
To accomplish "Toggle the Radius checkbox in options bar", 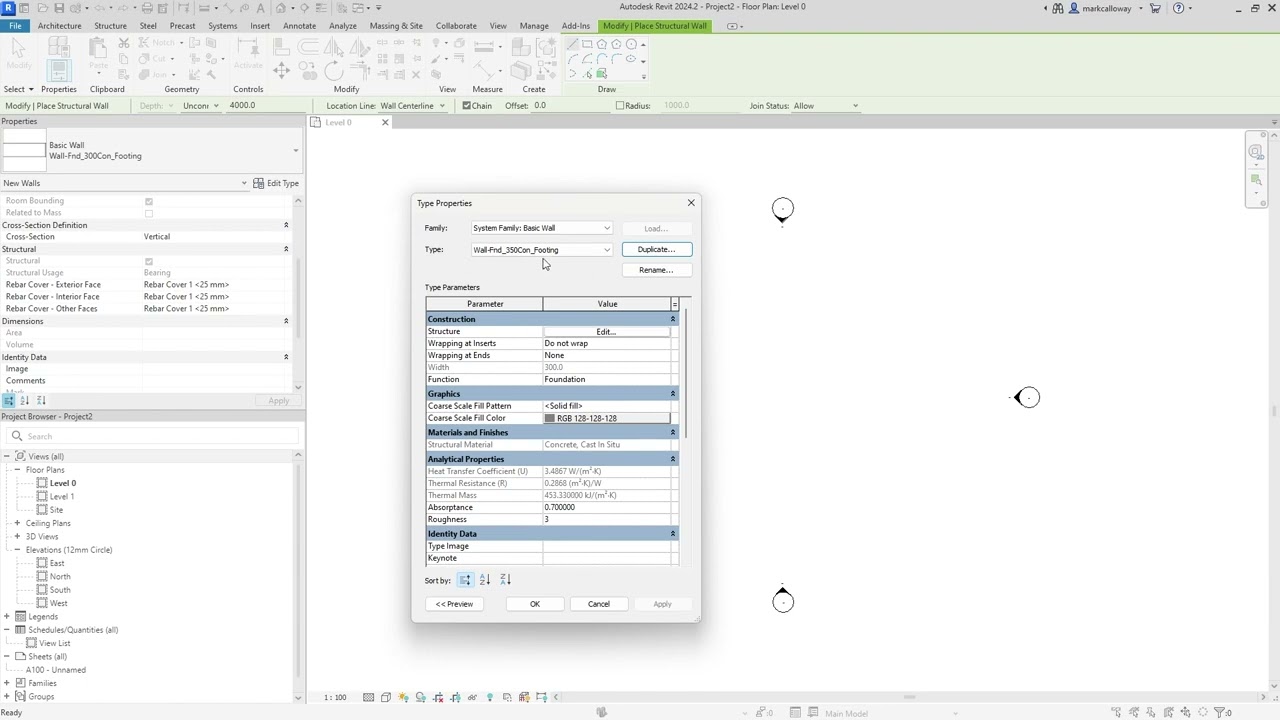I will coord(620,105).
